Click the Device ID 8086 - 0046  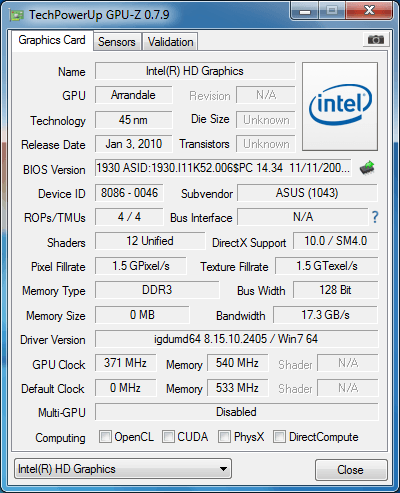129,193
